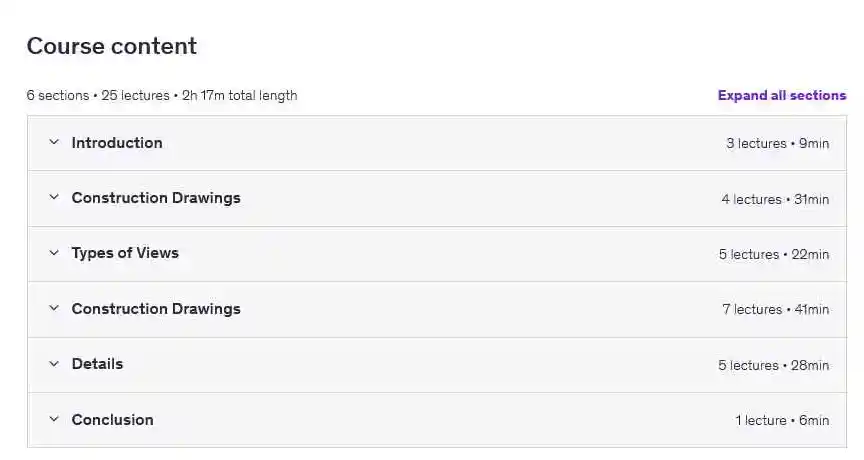Click the '5 lectures • 28min' label
864x460 pixels.
click(773, 366)
